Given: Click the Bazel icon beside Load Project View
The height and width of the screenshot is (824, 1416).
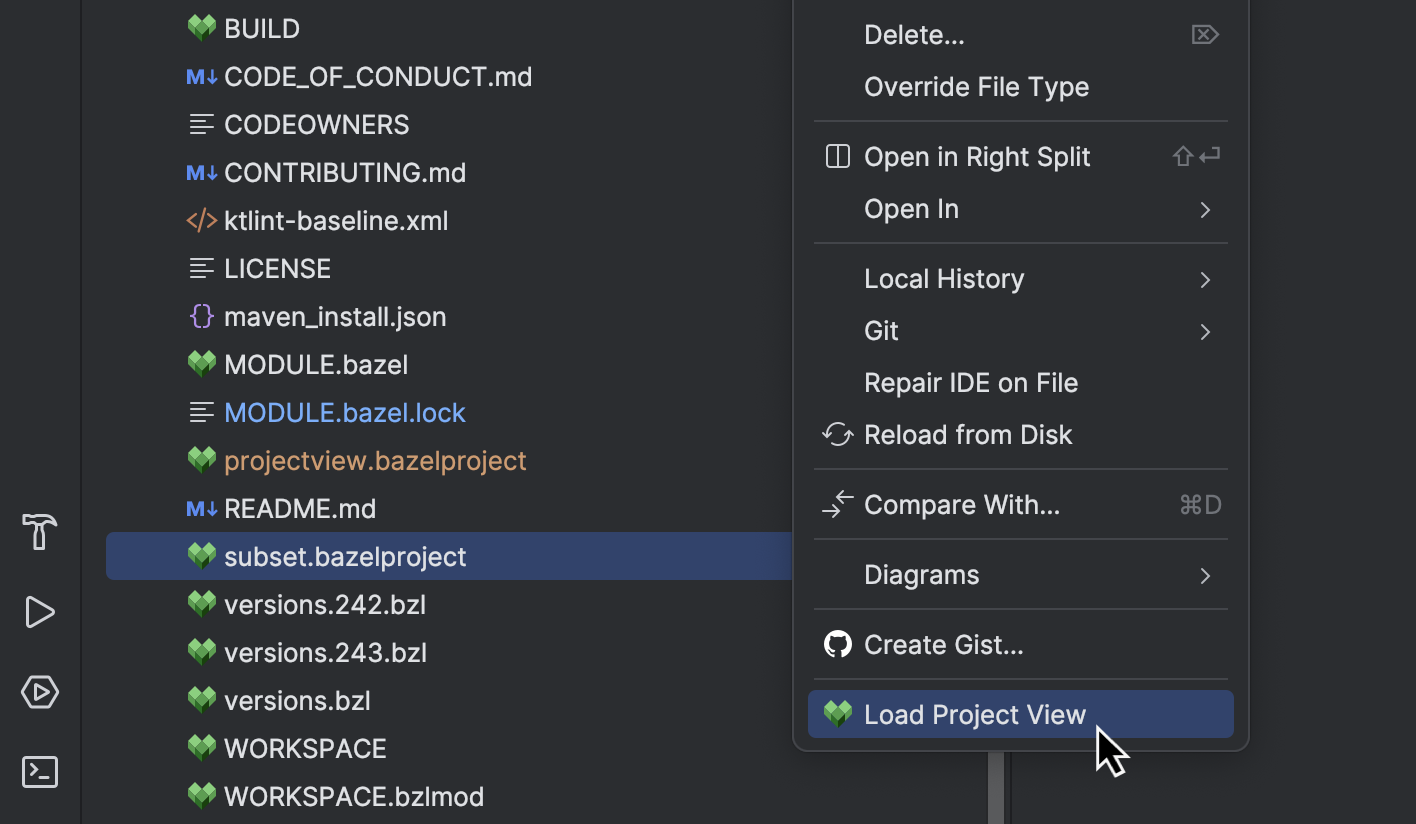Looking at the screenshot, I should (x=837, y=714).
